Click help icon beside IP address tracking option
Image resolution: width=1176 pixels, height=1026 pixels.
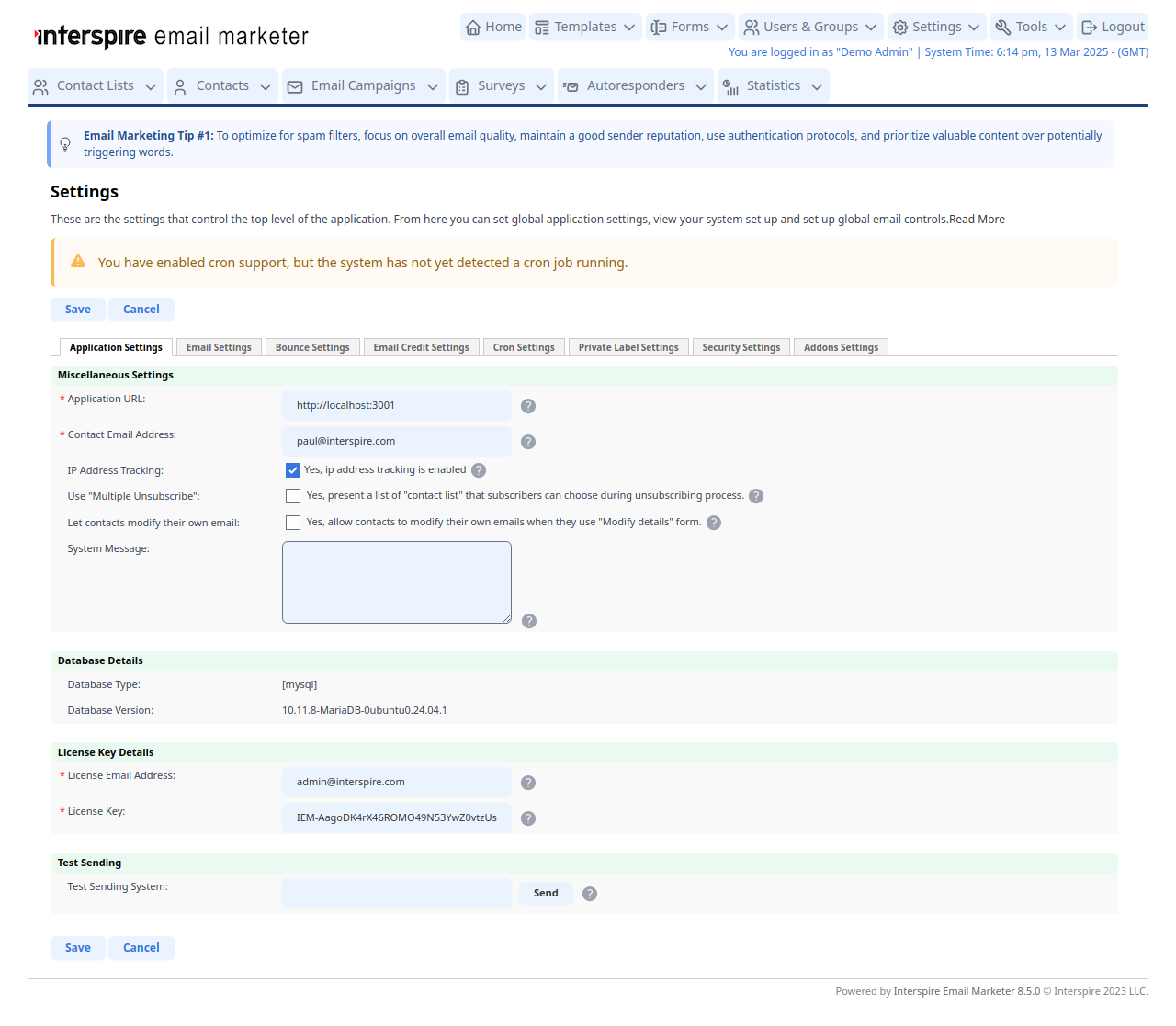point(479,470)
